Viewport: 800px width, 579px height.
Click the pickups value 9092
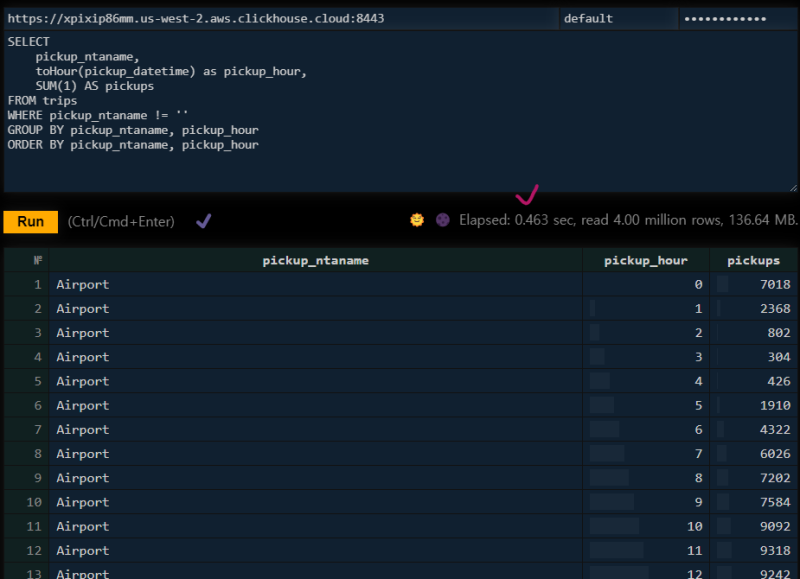tap(775, 526)
